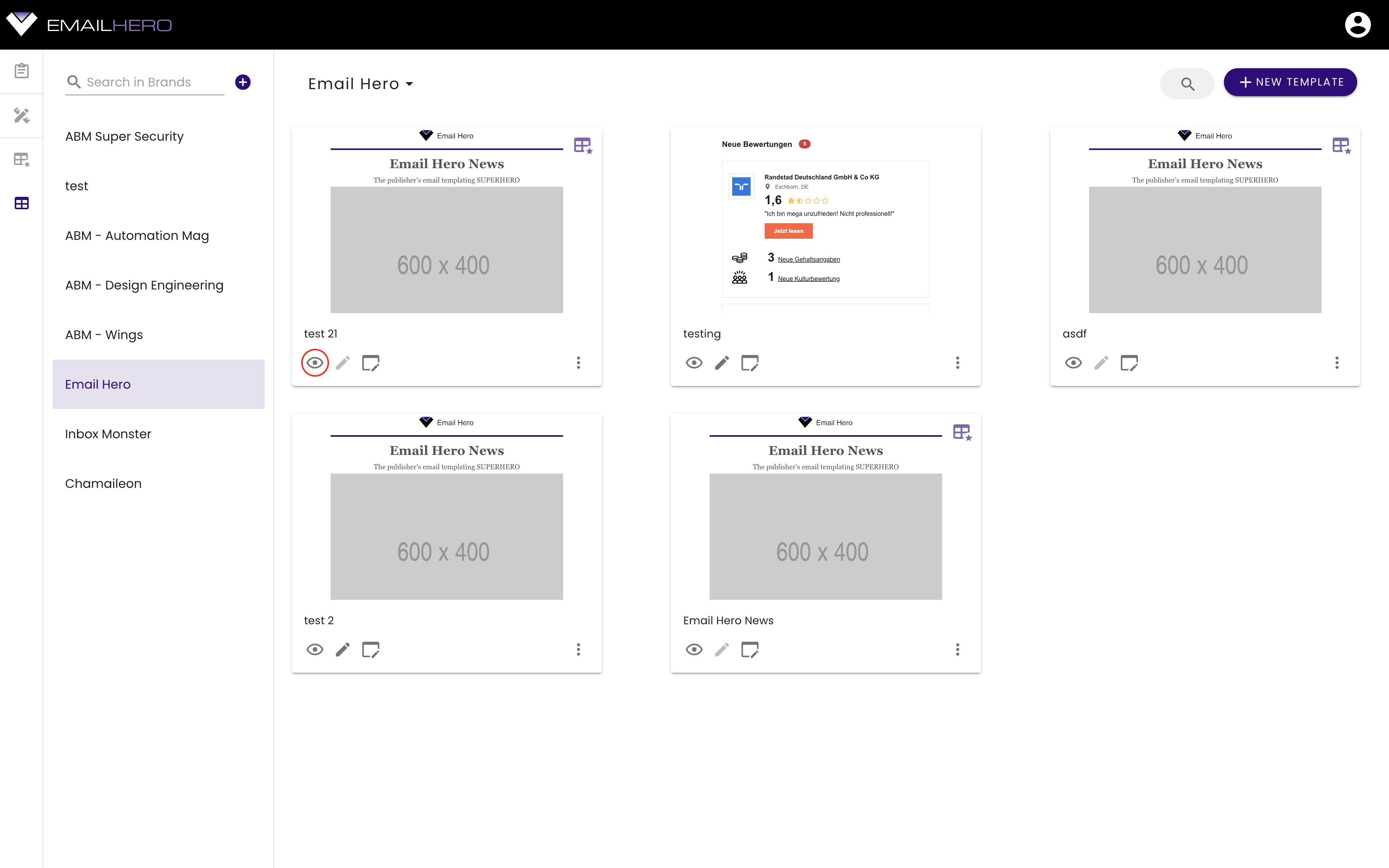The height and width of the screenshot is (868, 1389).
Task: Click the duplicate icon on test 2
Action: [x=370, y=649]
